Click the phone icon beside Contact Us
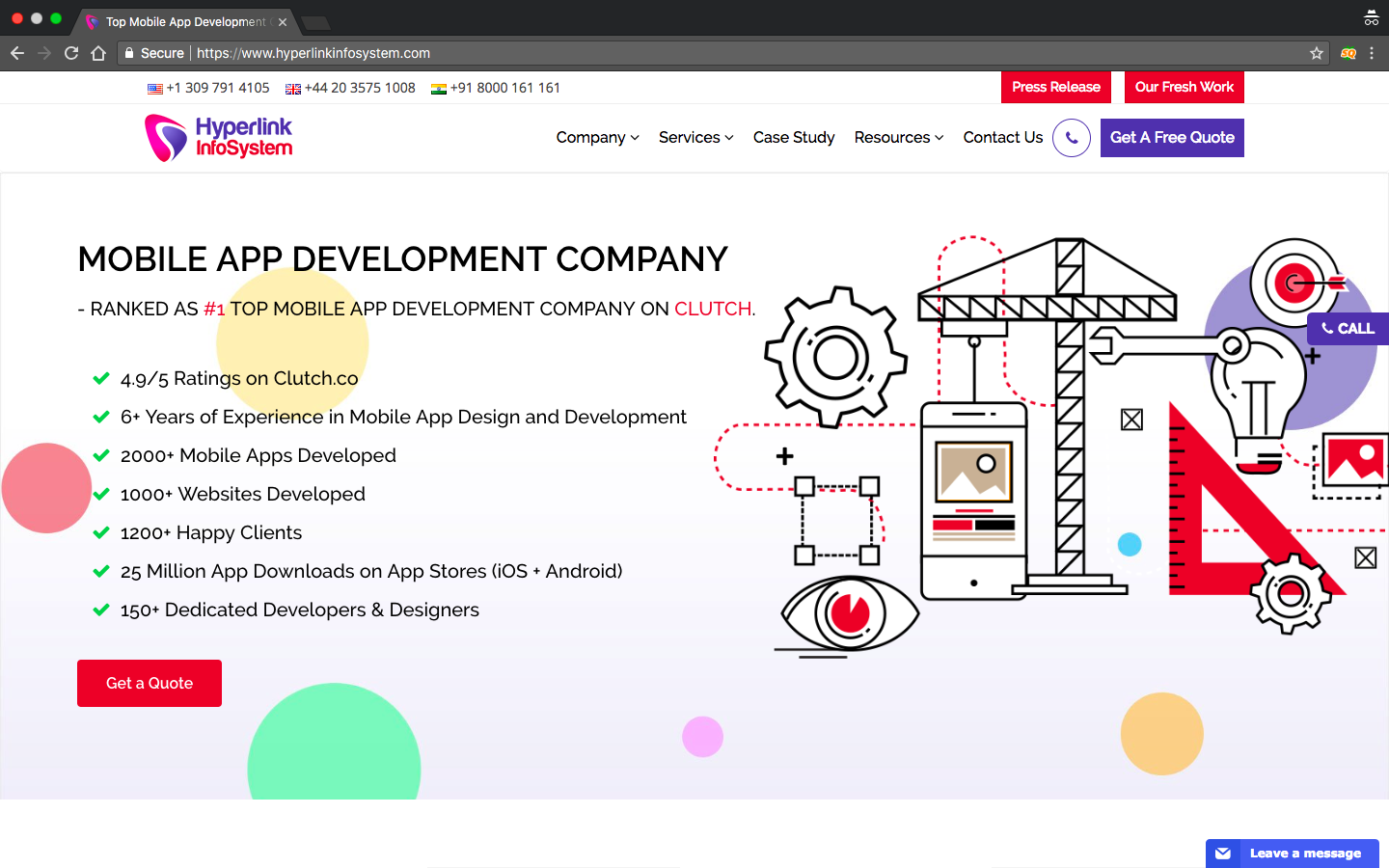 click(x=1071, y=137)
